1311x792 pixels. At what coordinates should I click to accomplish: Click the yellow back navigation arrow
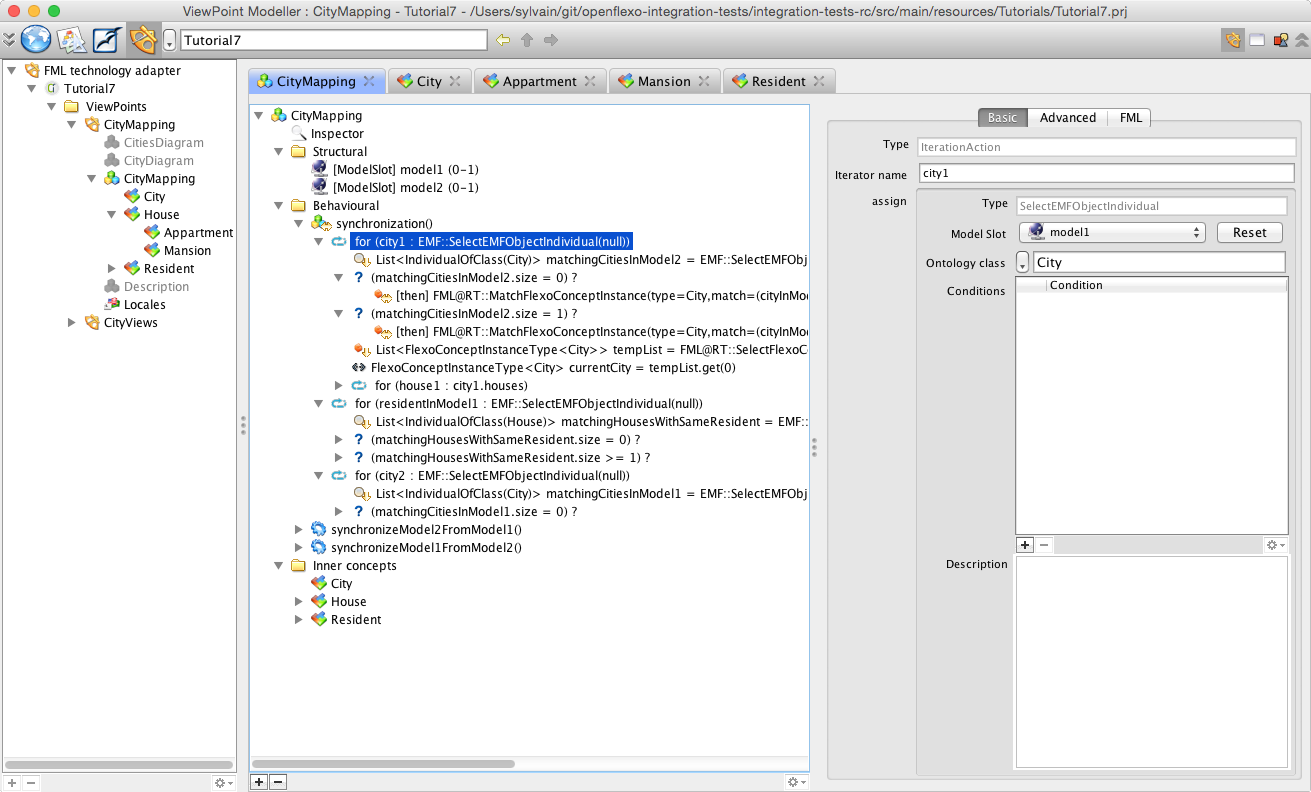[503, 40]
